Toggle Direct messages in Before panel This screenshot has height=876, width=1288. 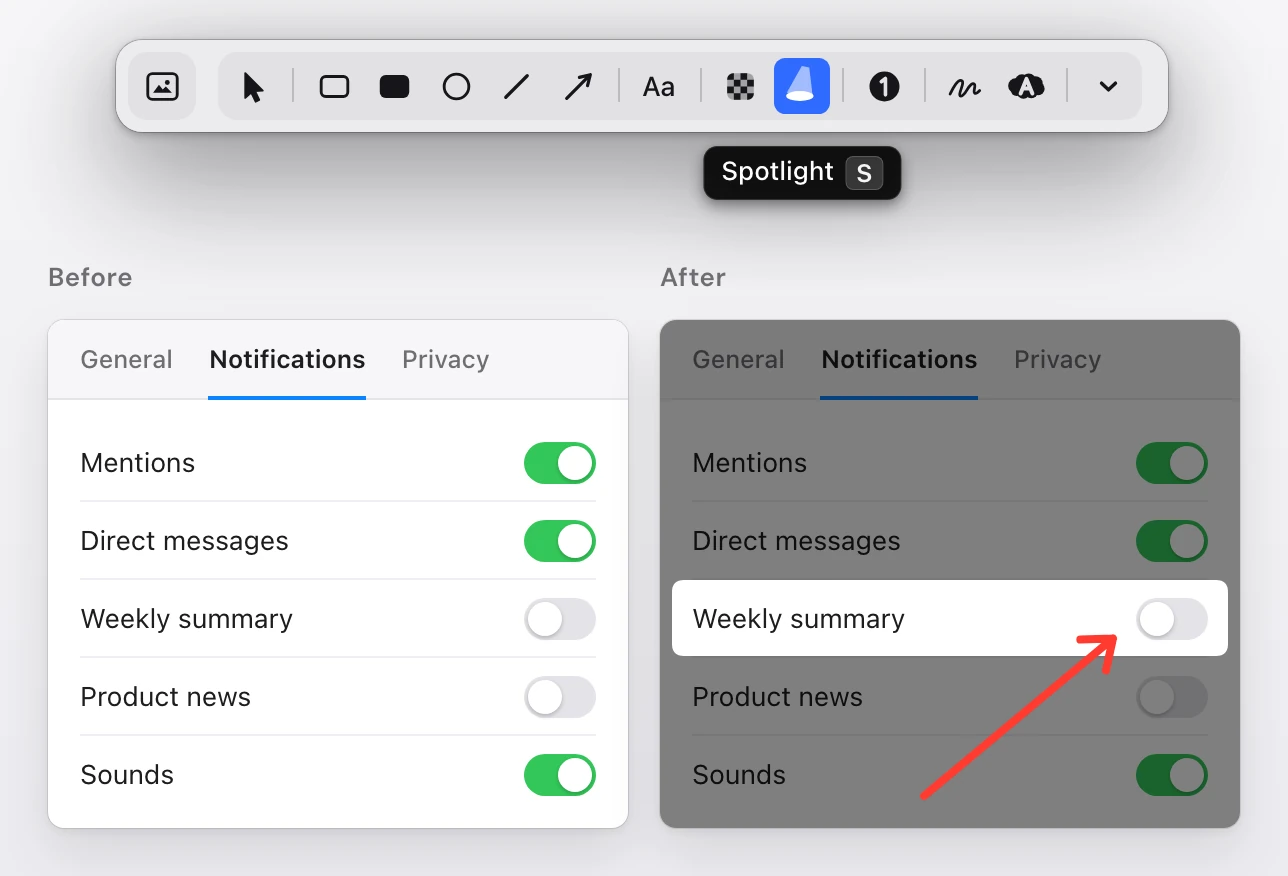click(560, 541)
